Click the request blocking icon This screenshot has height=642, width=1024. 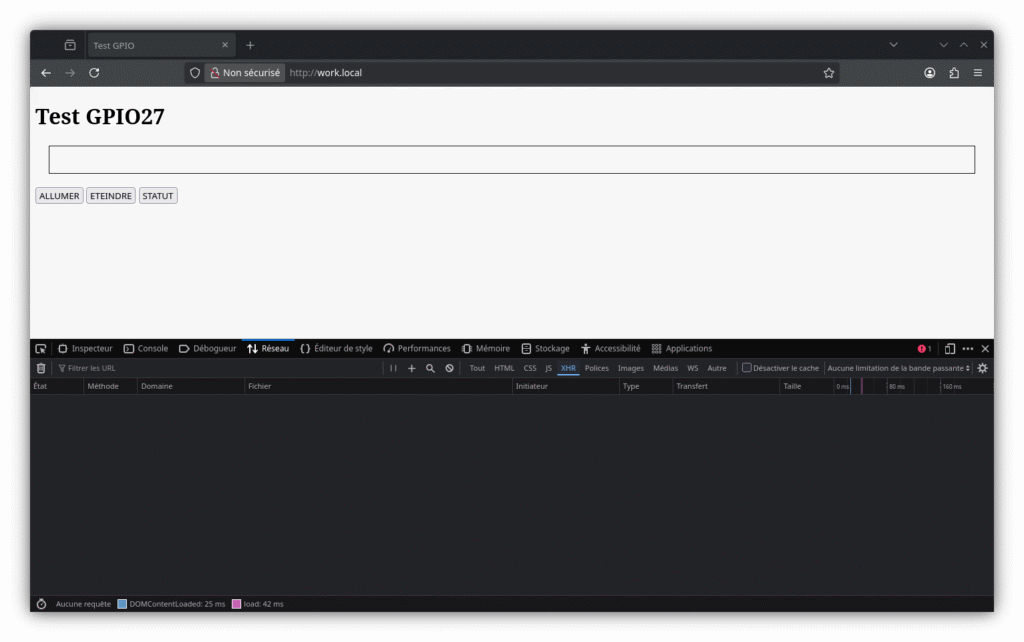click(x=449, y=368)
